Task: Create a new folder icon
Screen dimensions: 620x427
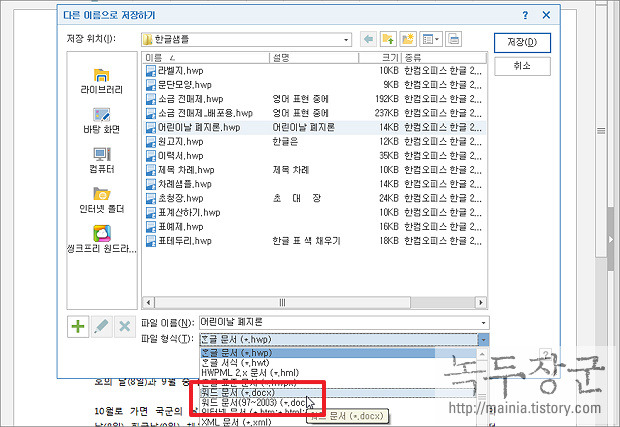Action: pos(407,39)
